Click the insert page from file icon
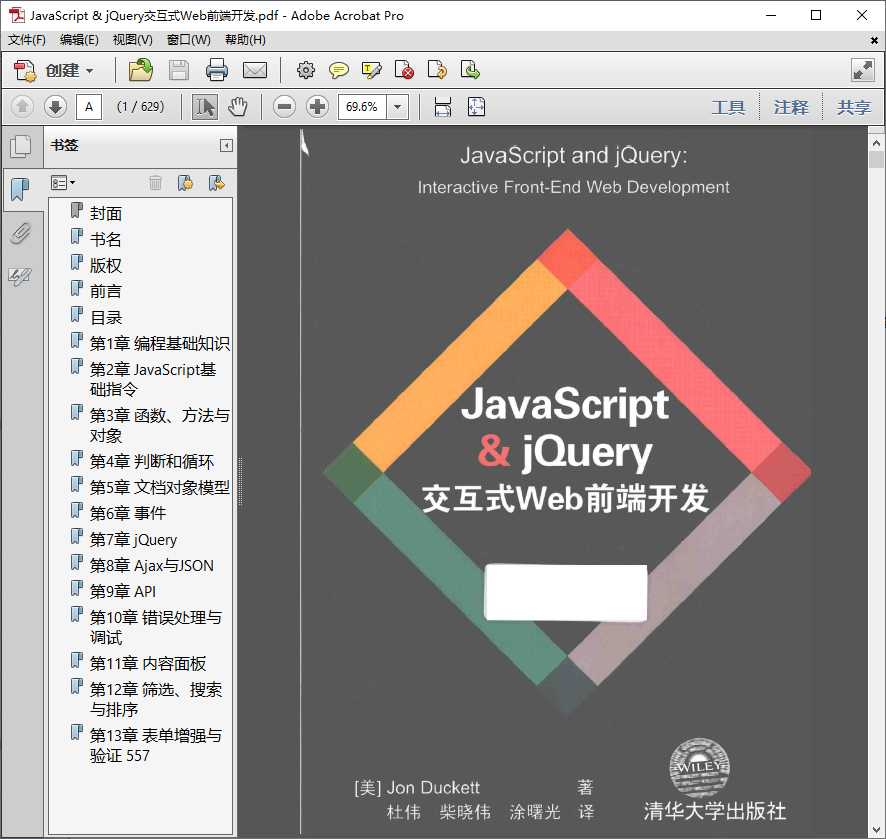The width and height of the screenshot is (886, 839). click(x=470, y=71)
